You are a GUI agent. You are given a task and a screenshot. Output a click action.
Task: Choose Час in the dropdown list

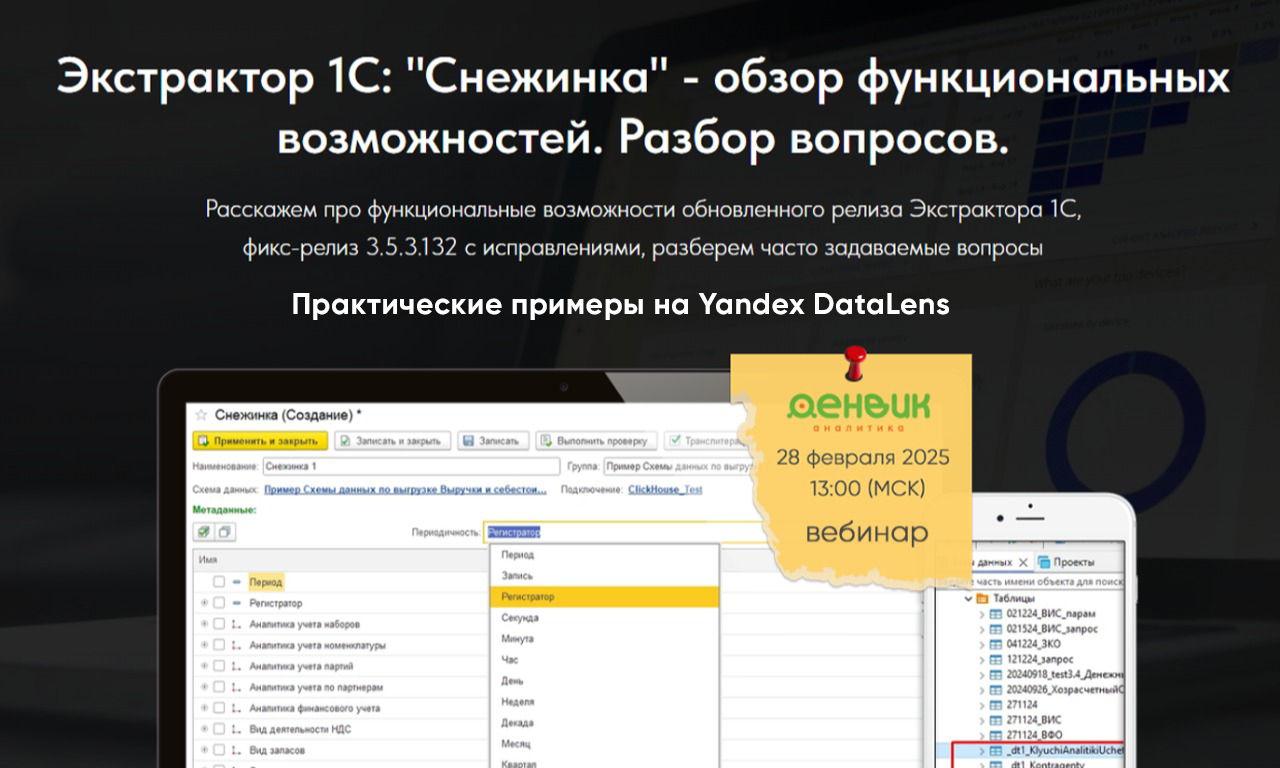(604, 659)
